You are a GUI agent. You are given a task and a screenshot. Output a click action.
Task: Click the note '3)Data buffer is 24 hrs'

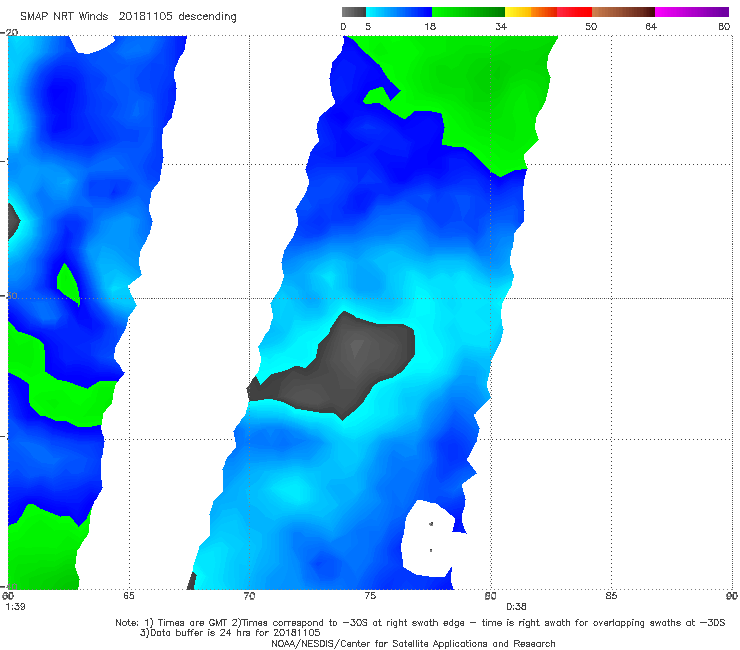(230, 633)
